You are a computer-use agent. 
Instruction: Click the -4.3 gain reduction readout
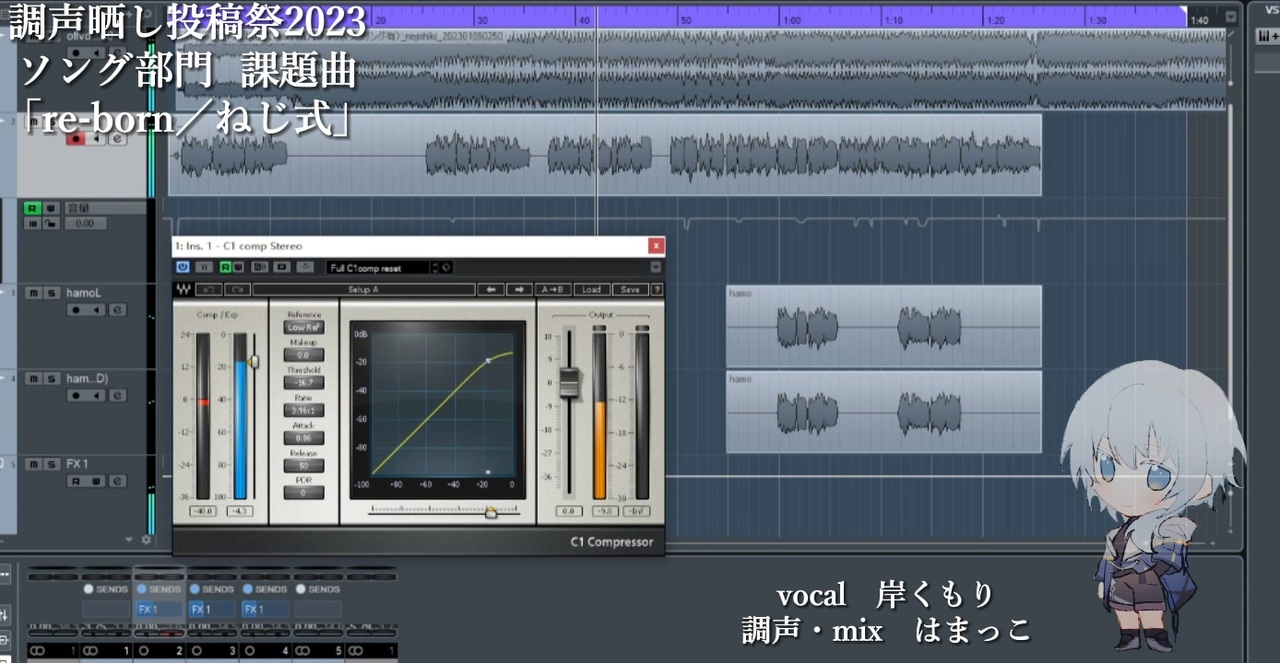[x=240, y=511]
